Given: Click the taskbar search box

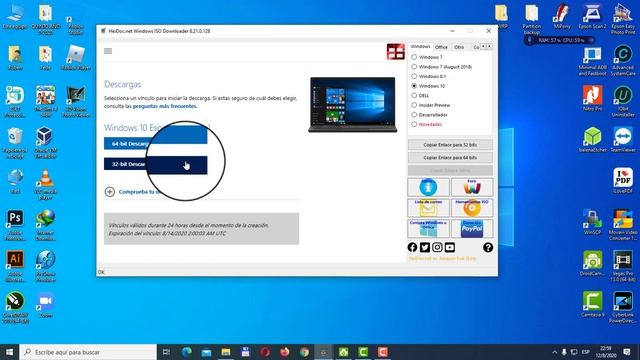Looking at the screenshot, I should (x=88, y=352).
